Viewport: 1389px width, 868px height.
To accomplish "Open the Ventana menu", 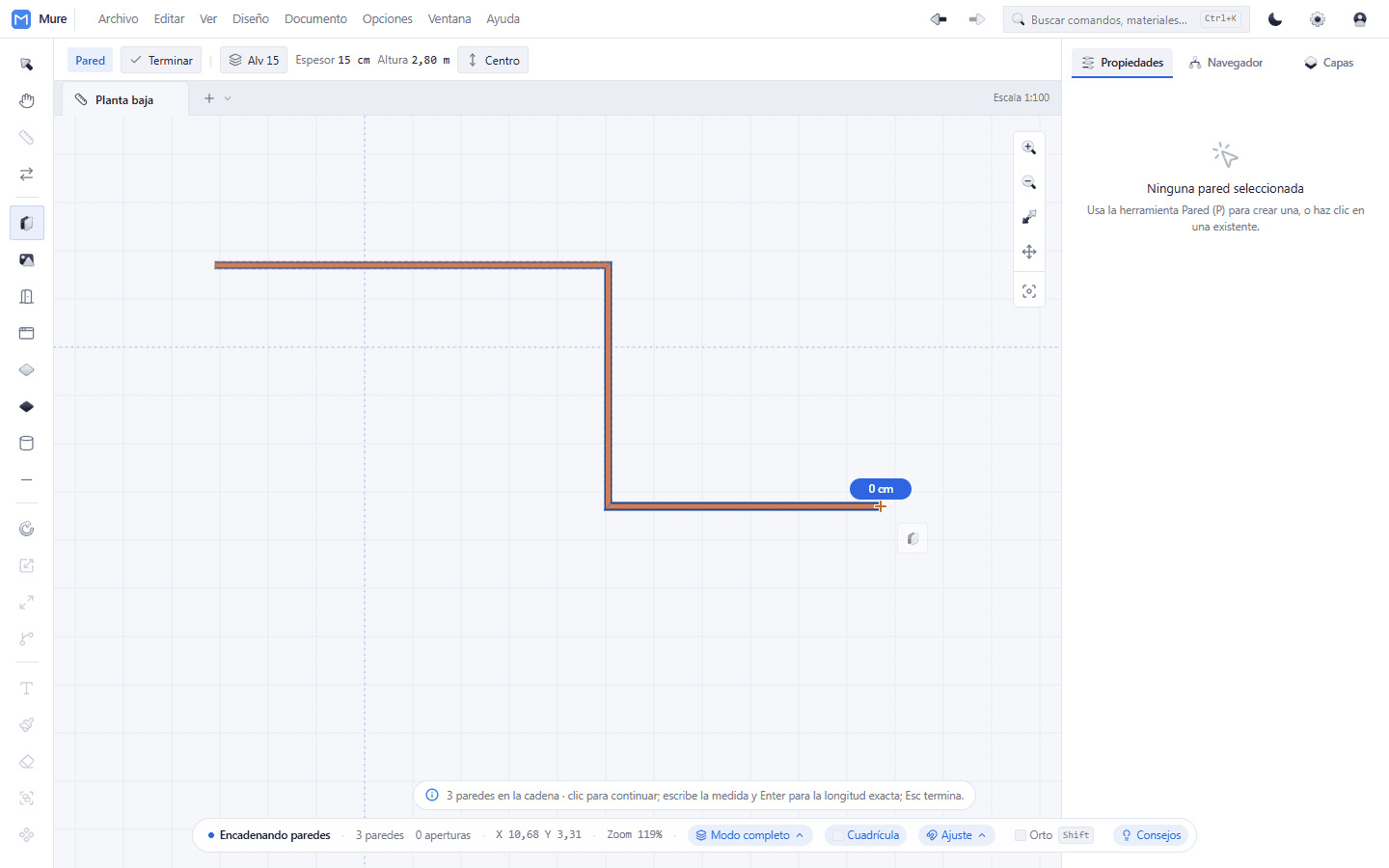I will pyautogui.click(x=449, y=19).
